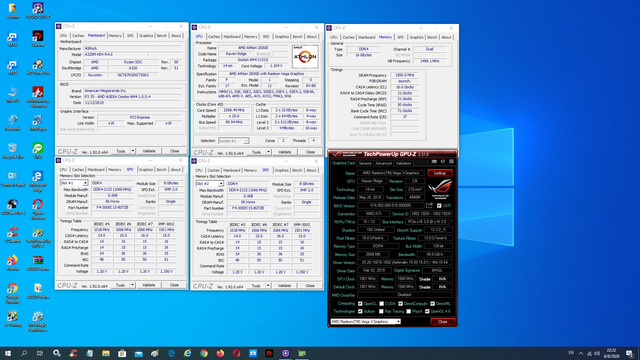Expand the Tools arrow in the Slot #1 SPD window

(133, 285)
